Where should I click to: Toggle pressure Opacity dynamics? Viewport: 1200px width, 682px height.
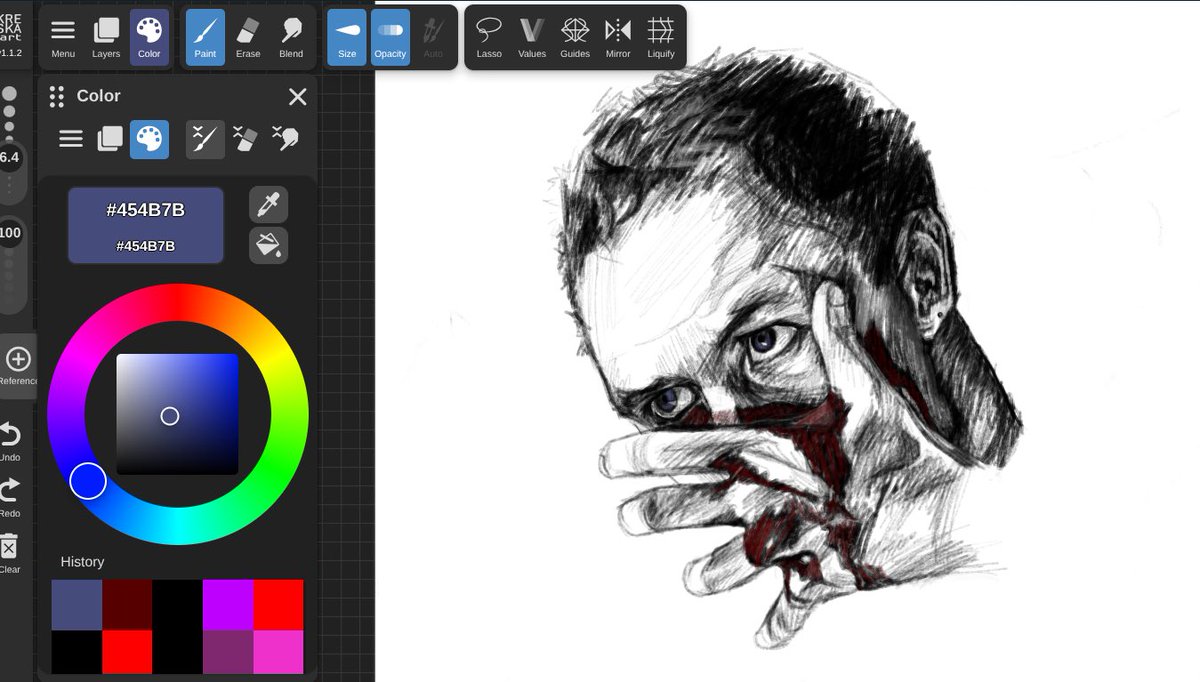click(390, 37)
